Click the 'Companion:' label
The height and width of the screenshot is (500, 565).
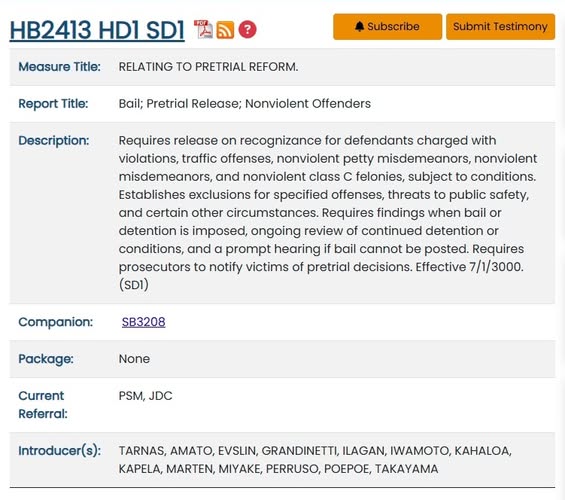[x=55, y=322]
